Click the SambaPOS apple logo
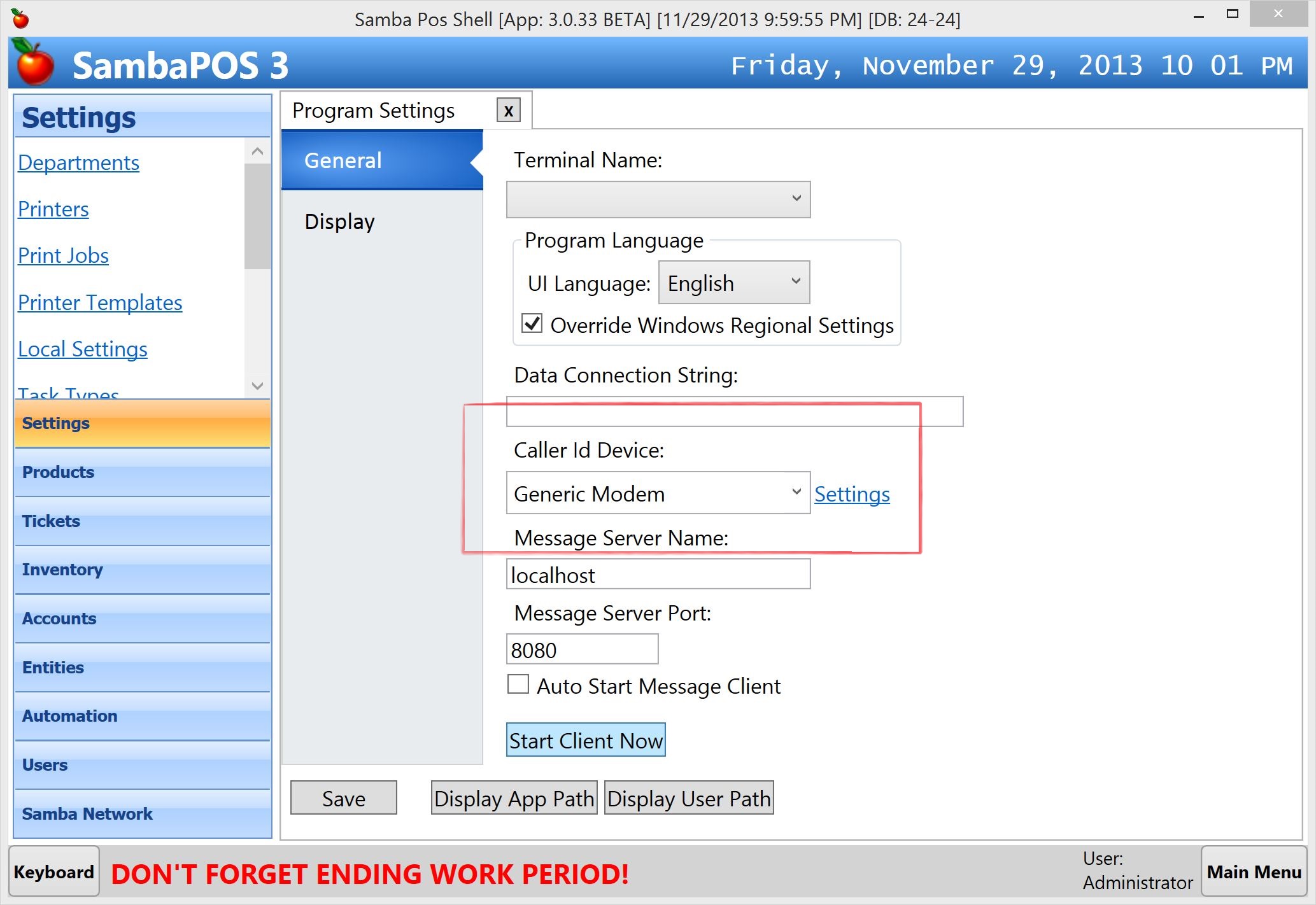Screen dimensions: 1316x905 pyautogui.click(x=34, y=64)
